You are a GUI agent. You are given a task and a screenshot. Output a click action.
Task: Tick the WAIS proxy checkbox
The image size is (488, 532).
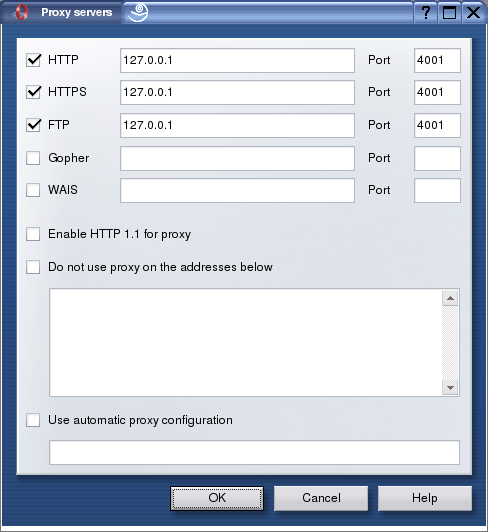click(x=33, y=190)
